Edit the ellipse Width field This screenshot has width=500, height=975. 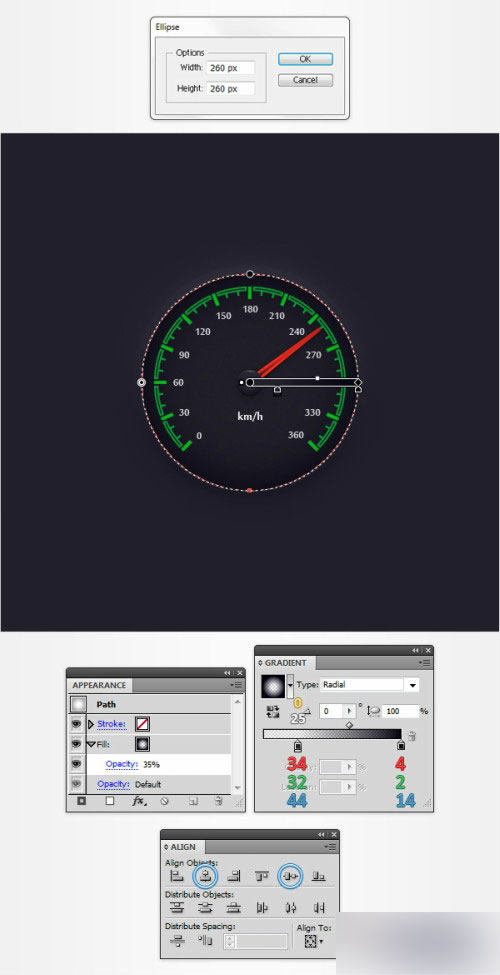[x=231, y=68]
